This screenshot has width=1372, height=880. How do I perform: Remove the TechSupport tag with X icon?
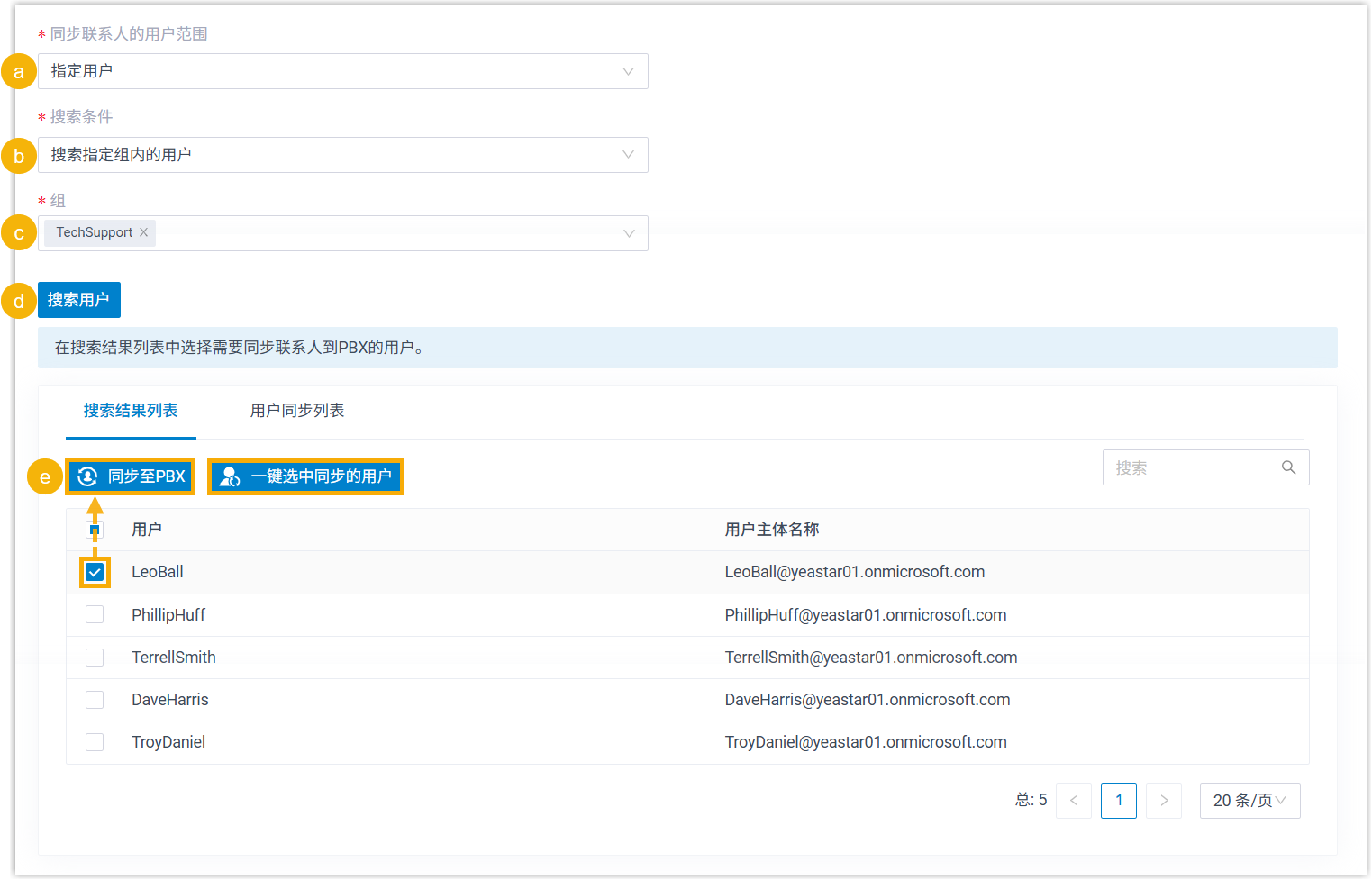tap(143, 232)
